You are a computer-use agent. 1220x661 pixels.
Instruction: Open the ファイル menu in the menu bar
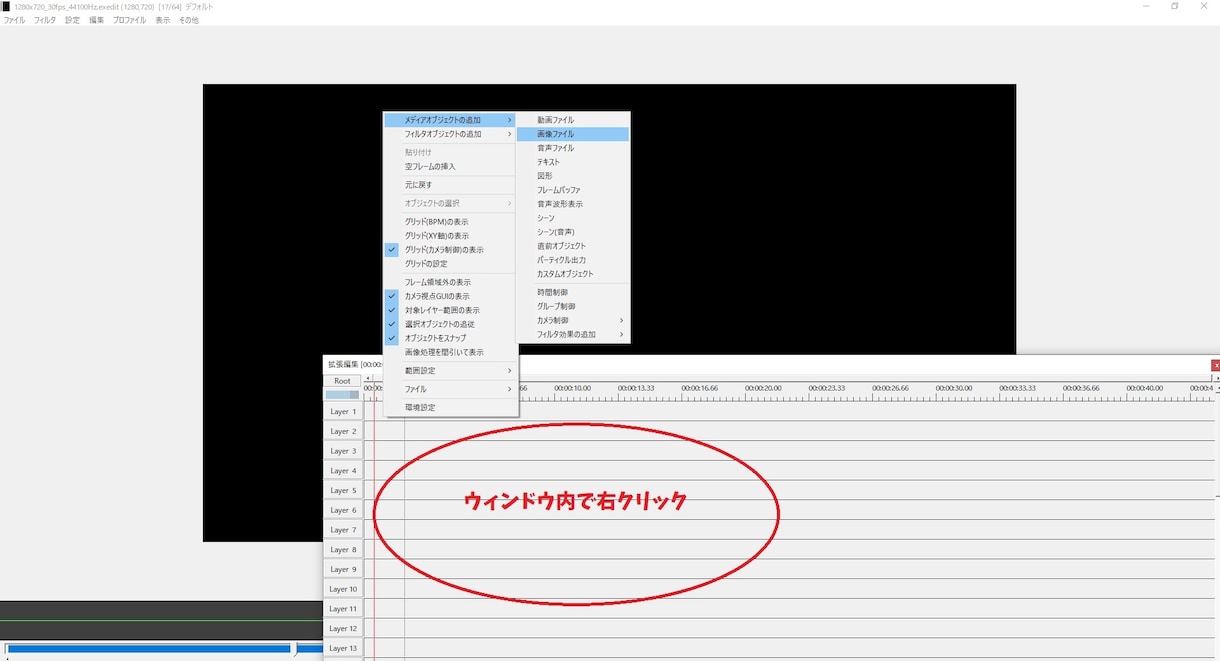[x=15, y=20]
